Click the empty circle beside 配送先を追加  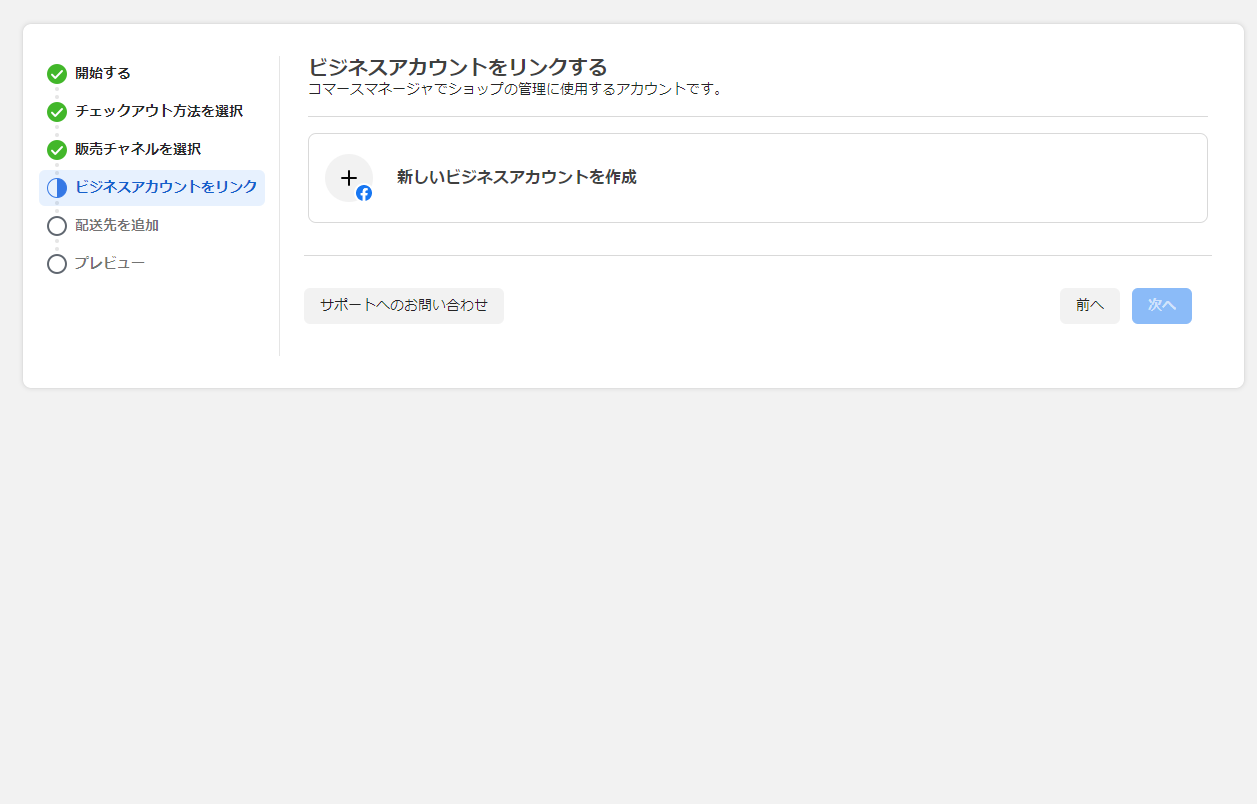pyautogui.click(x=57, y=226)
